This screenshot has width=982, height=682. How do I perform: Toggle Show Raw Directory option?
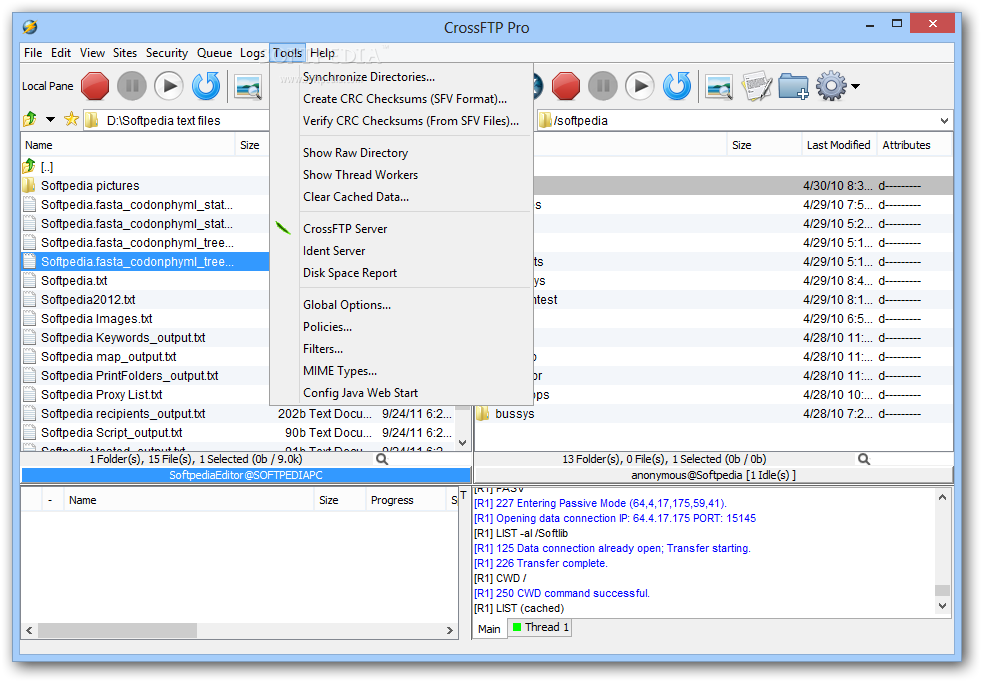[401, 153]
